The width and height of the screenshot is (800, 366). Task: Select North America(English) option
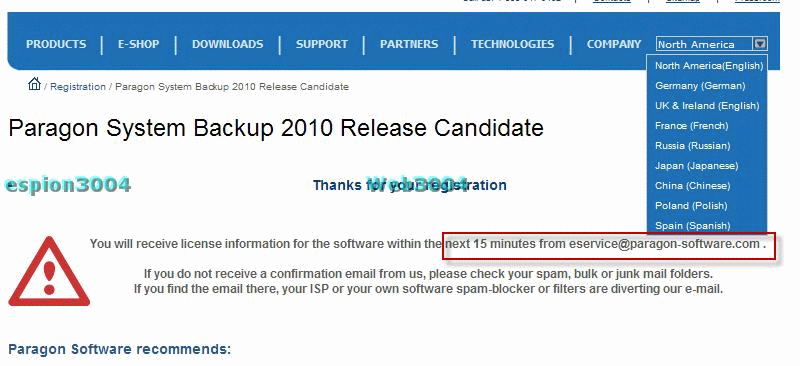coord(709,65)
